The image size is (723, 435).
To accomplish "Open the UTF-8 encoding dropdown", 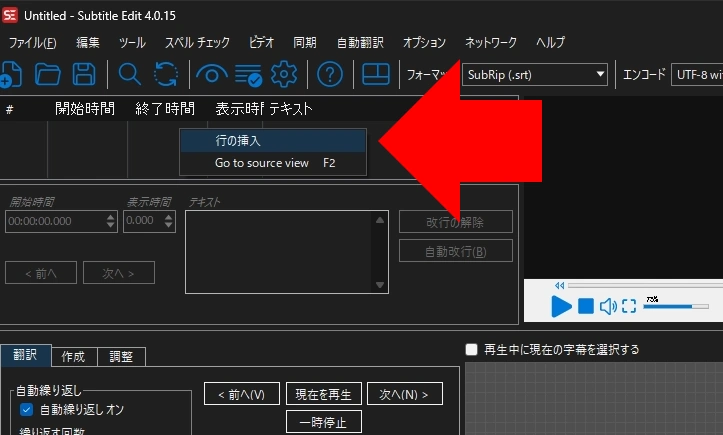I will [x=697, y=74].
